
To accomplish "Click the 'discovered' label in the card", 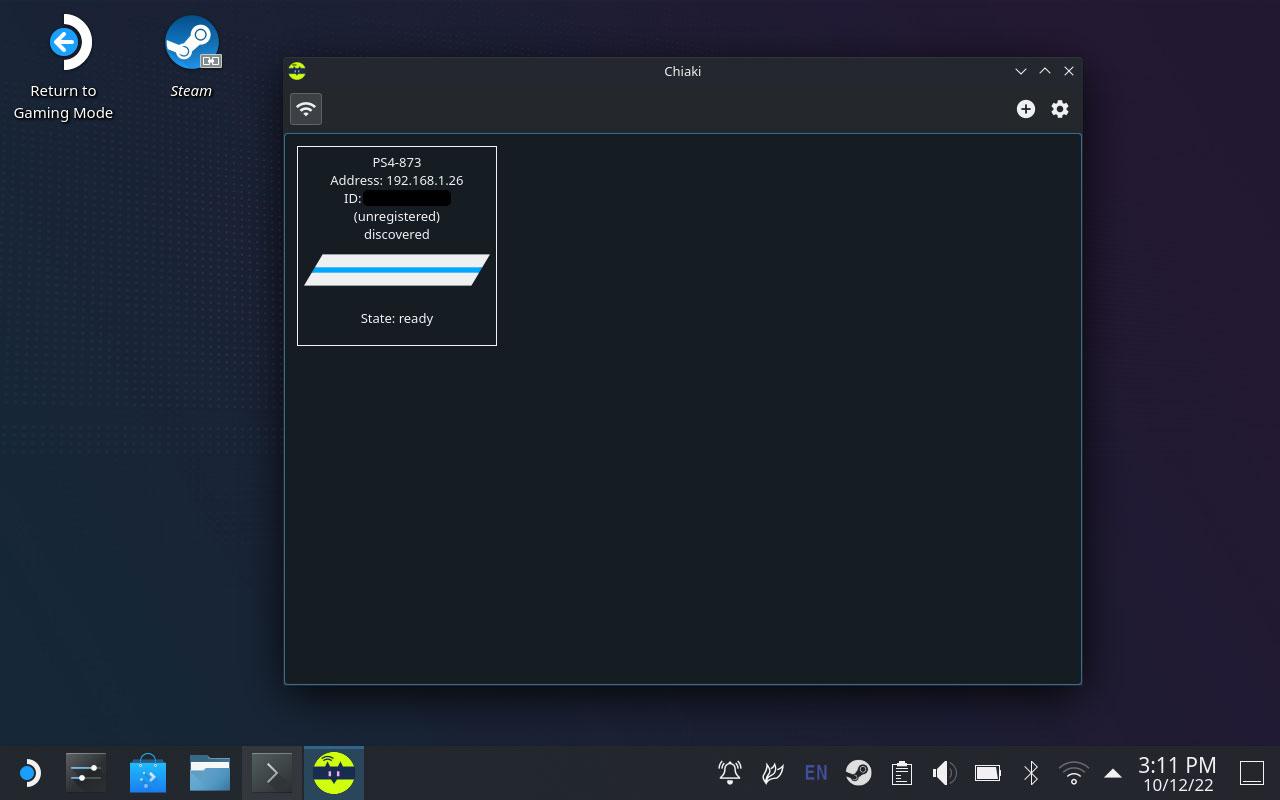I will (397, 234).
